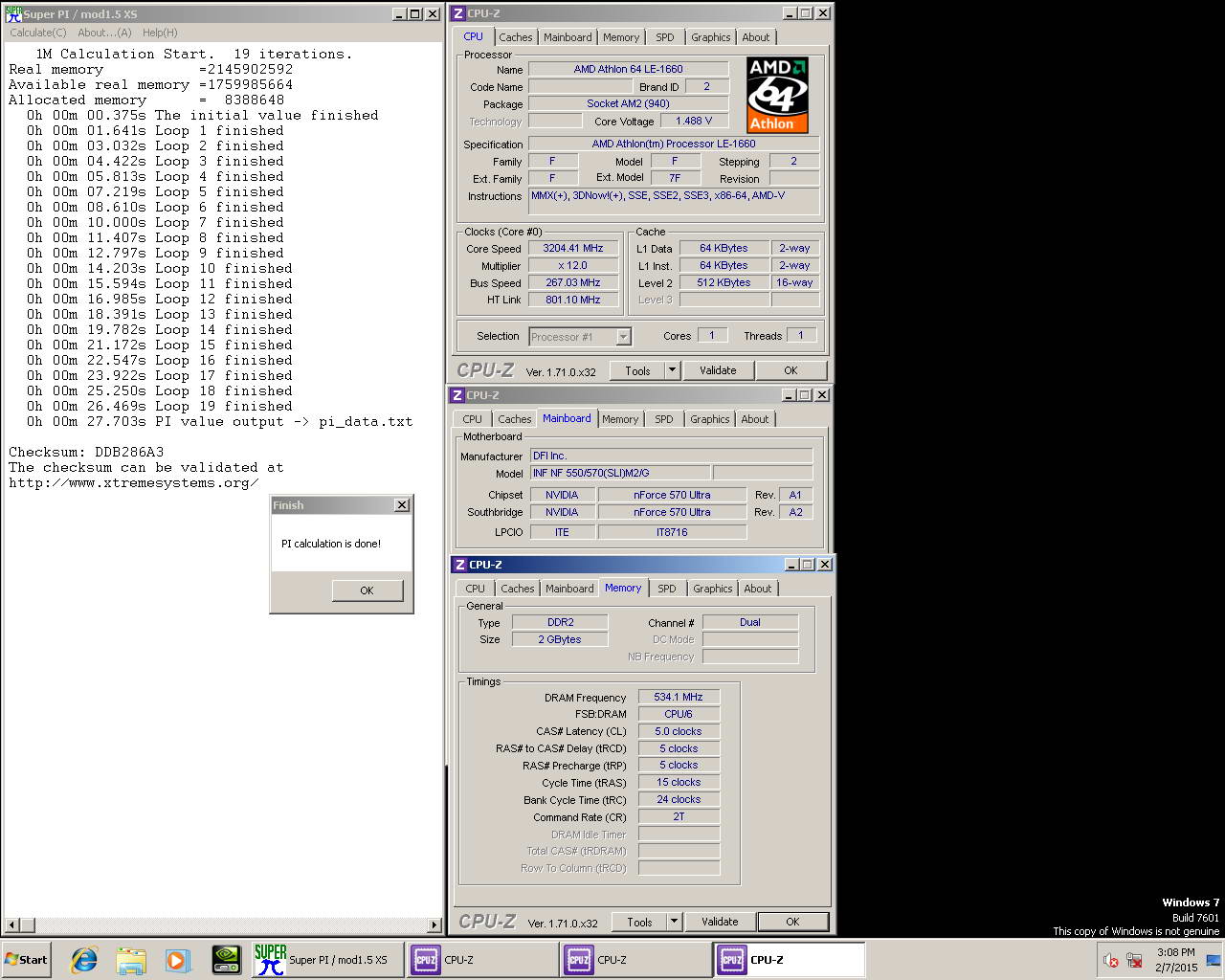Click Super PI horizontal scrollbar right arrow
The image size is (1225, 980).
click(434, 925)
